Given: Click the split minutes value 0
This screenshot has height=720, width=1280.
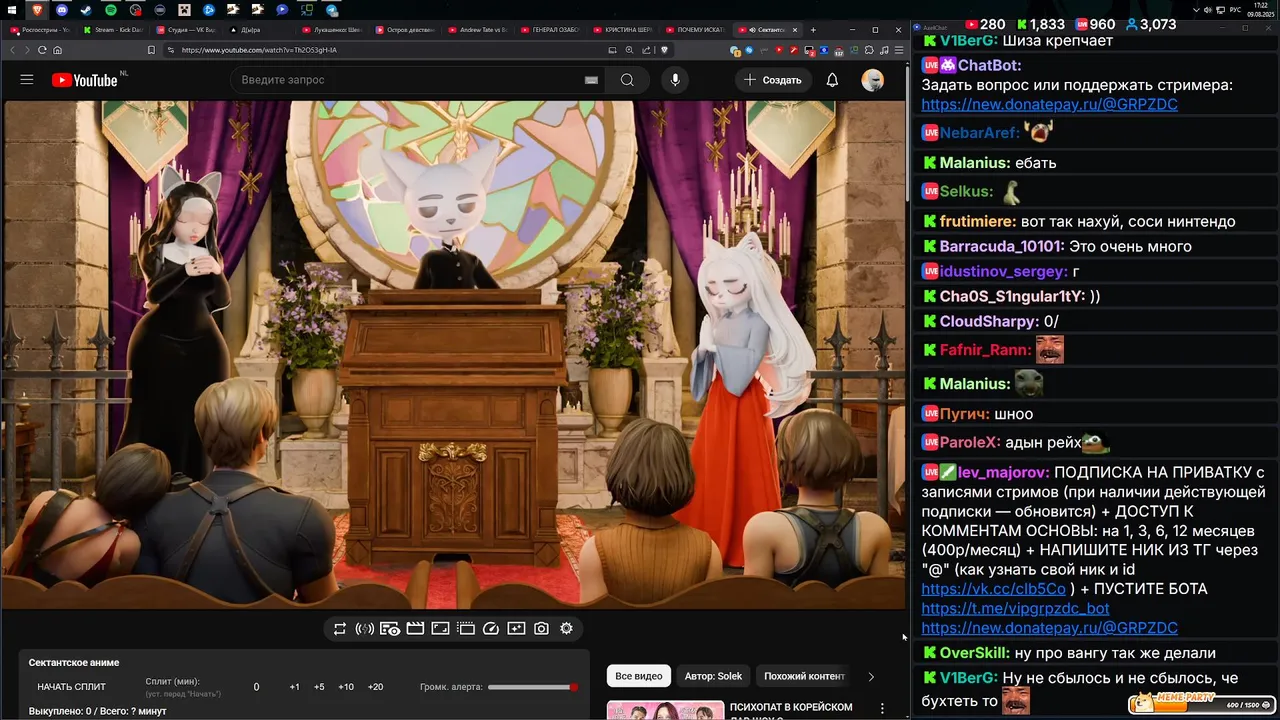Looking at the screenshot, I should pos(256,687).
